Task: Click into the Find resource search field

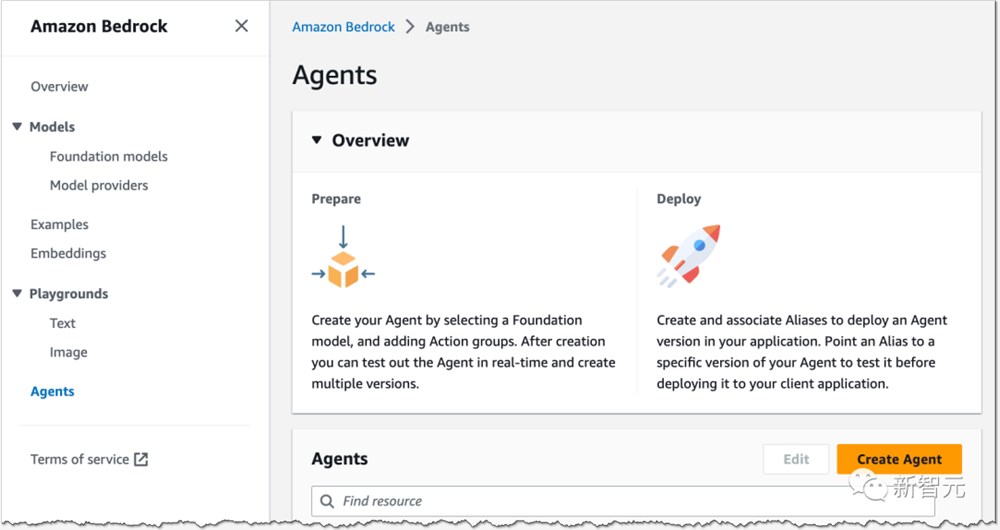Action: pyautogui.click(x=623, y=501)
